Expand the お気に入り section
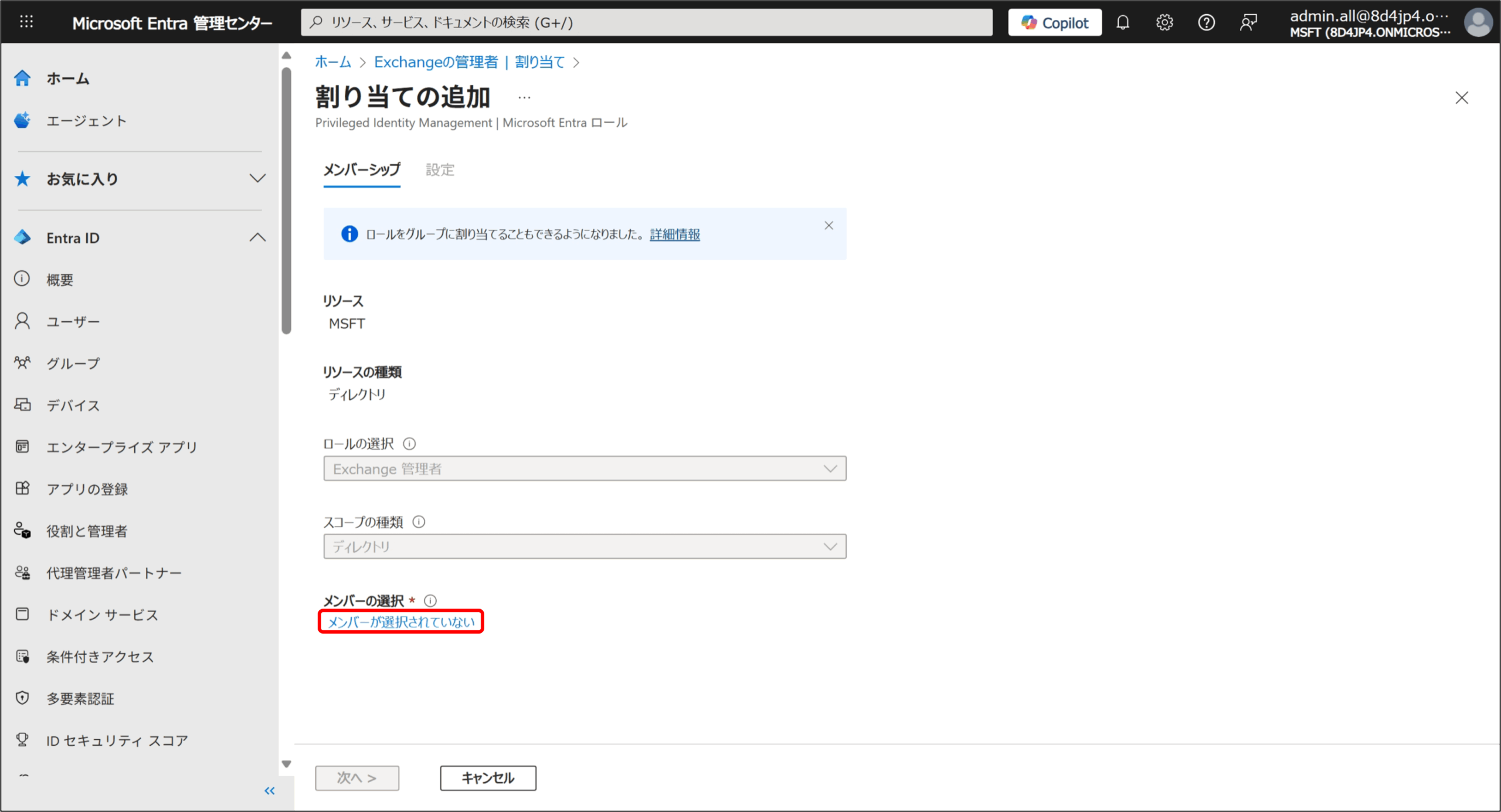The width and height of the screenshot is (1501, 812). pos(257,178)
